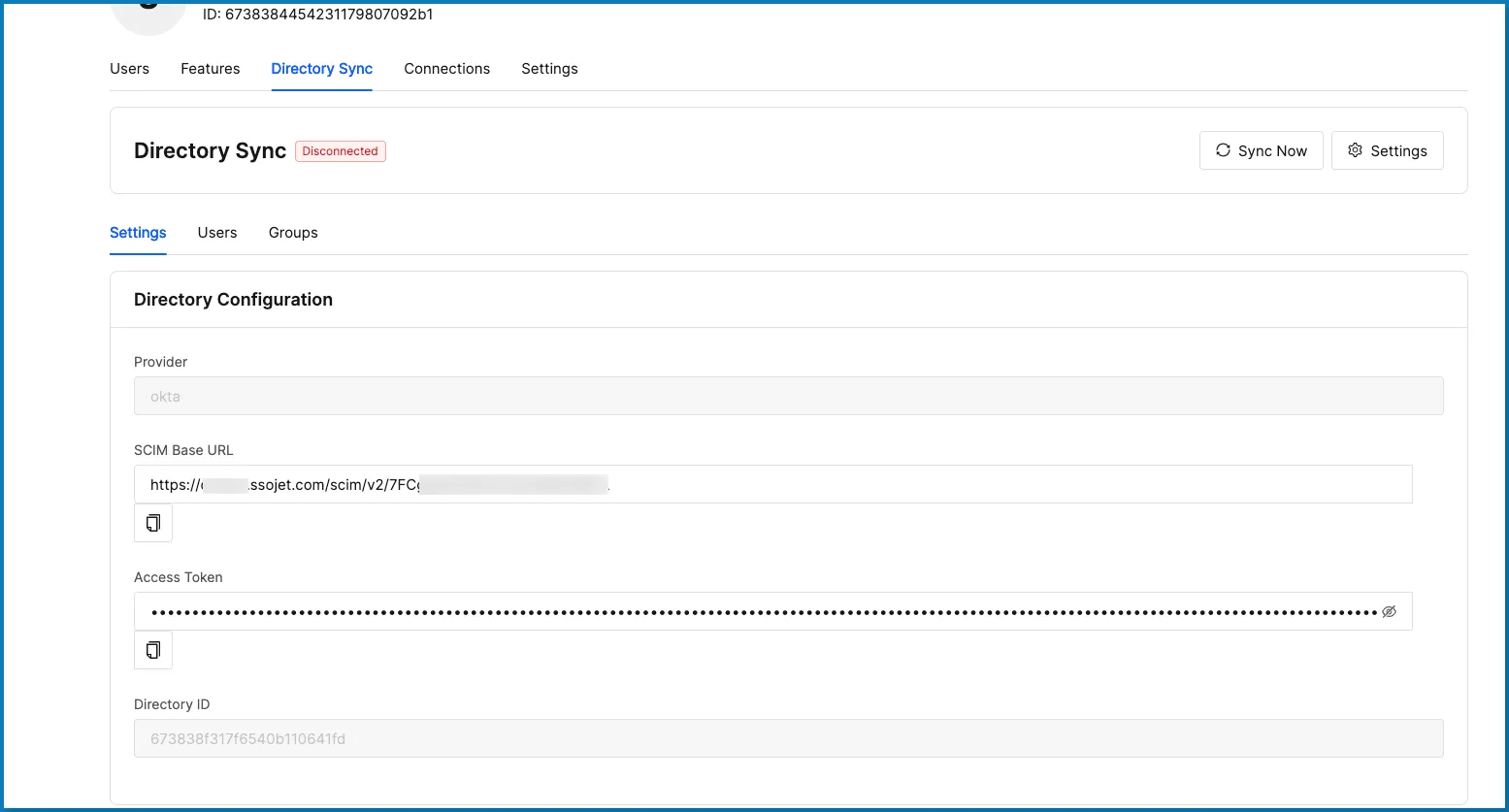Screen dimensions: 1509x812
Task: Click the Sync Now button
Action: point(1261,150)
